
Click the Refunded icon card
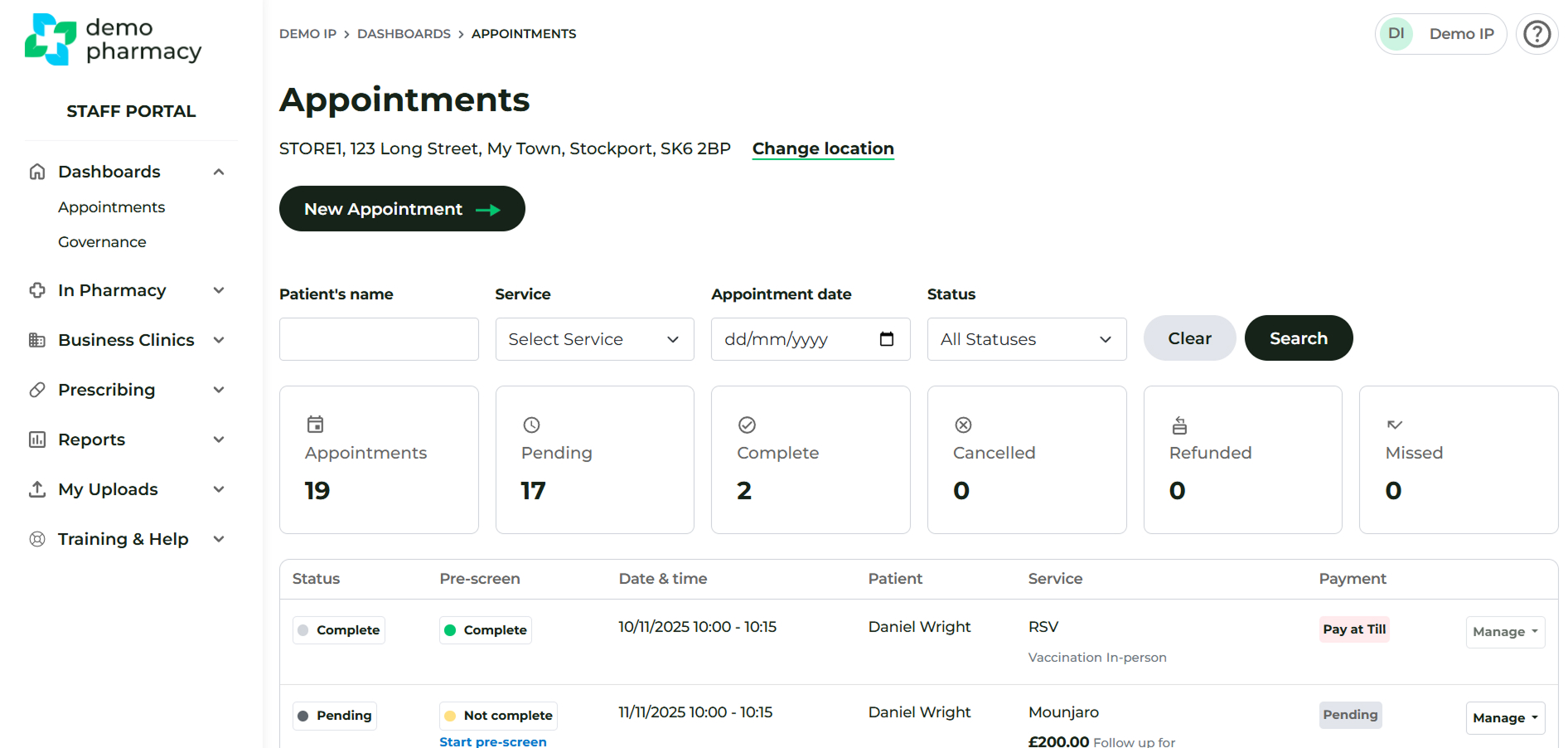[x=1241, y=459]
